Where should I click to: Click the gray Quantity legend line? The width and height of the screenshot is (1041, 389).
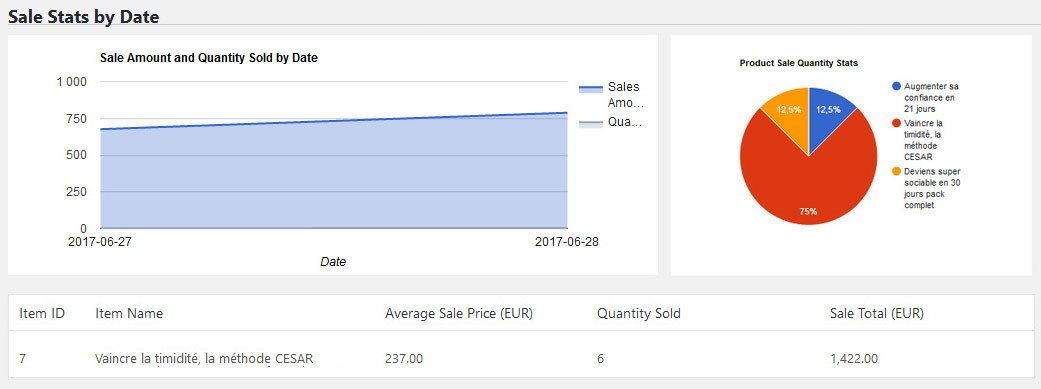pyautogui.click(x=590, y=123)
